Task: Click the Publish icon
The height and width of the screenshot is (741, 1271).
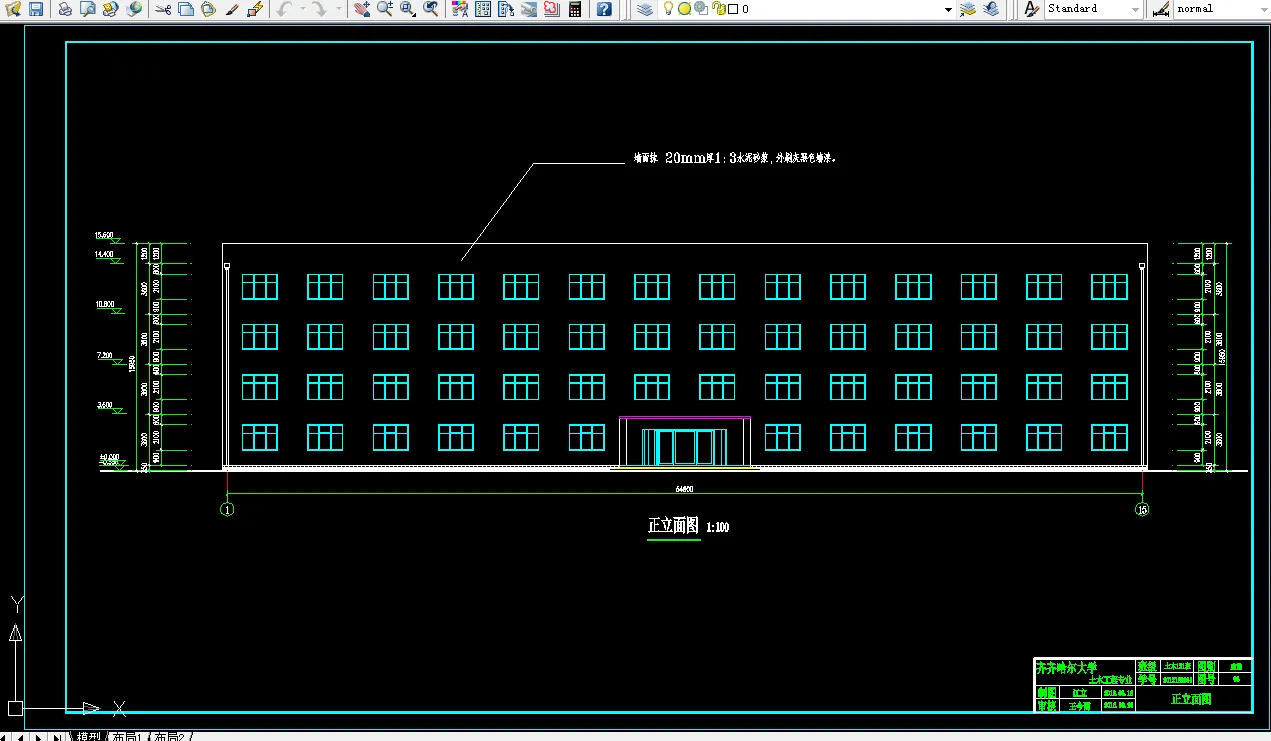Action: [x=110, y=9]
